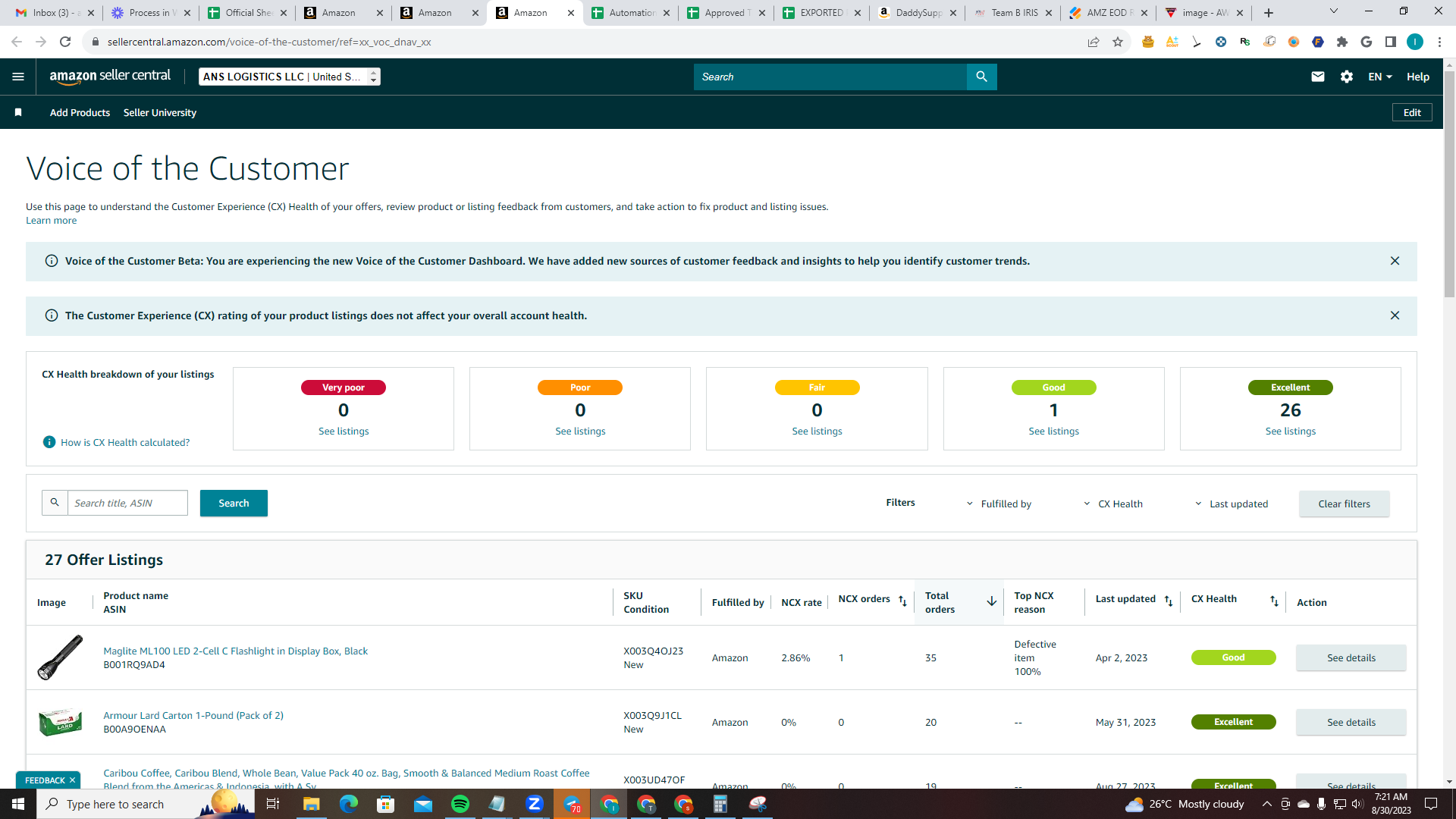Image resolution: width=1456 pixels, height=819 pixels.
Task: Bookmark this page with the star icon
Action: [x=1118, y=42]
